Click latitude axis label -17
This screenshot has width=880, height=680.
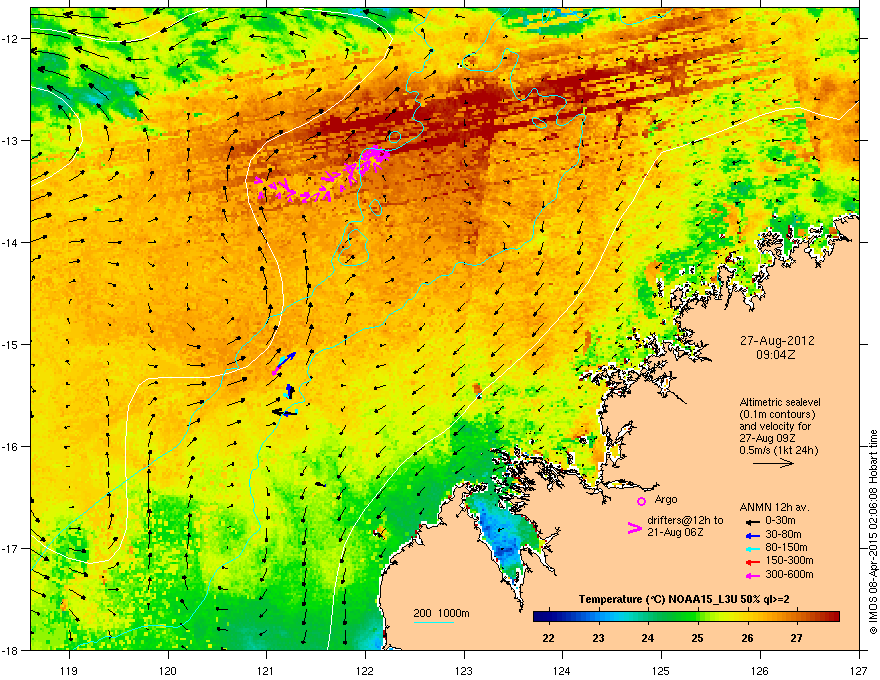tap(10, 548)
